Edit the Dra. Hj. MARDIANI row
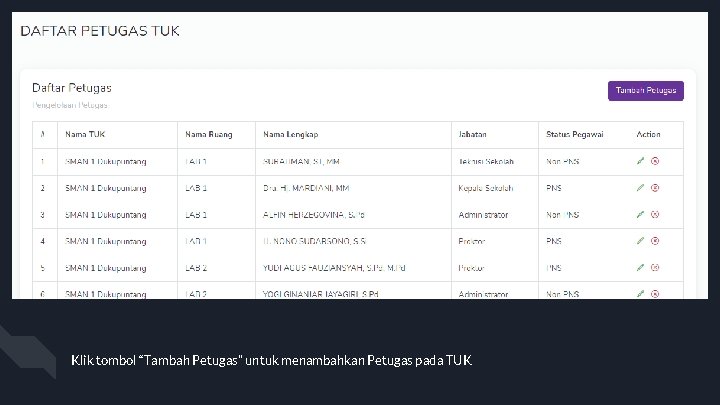Image resolution: width=720 pixels, height=405 pixels. [640, 188]
